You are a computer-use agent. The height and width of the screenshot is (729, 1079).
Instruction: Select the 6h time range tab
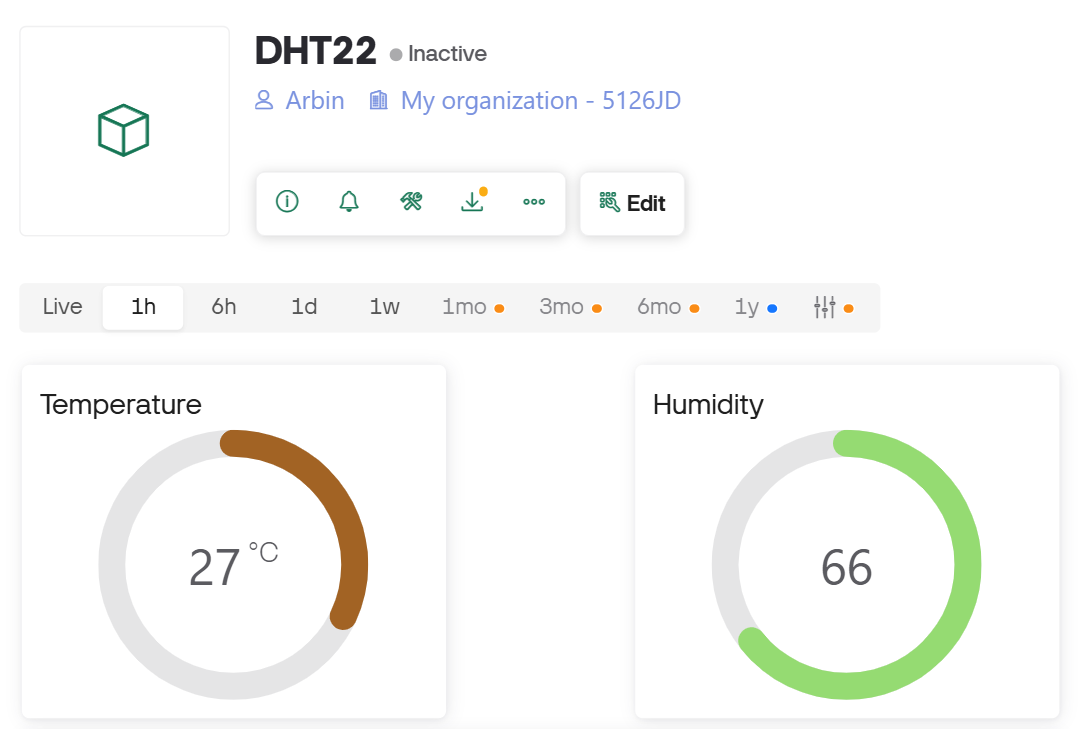(223, 307)
